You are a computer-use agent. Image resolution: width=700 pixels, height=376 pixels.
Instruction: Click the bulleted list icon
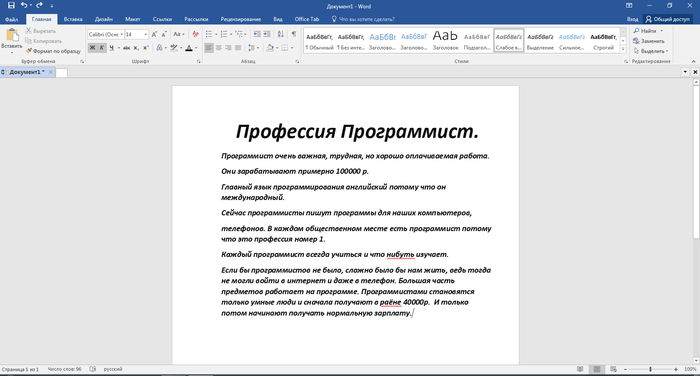pos(209,34)
